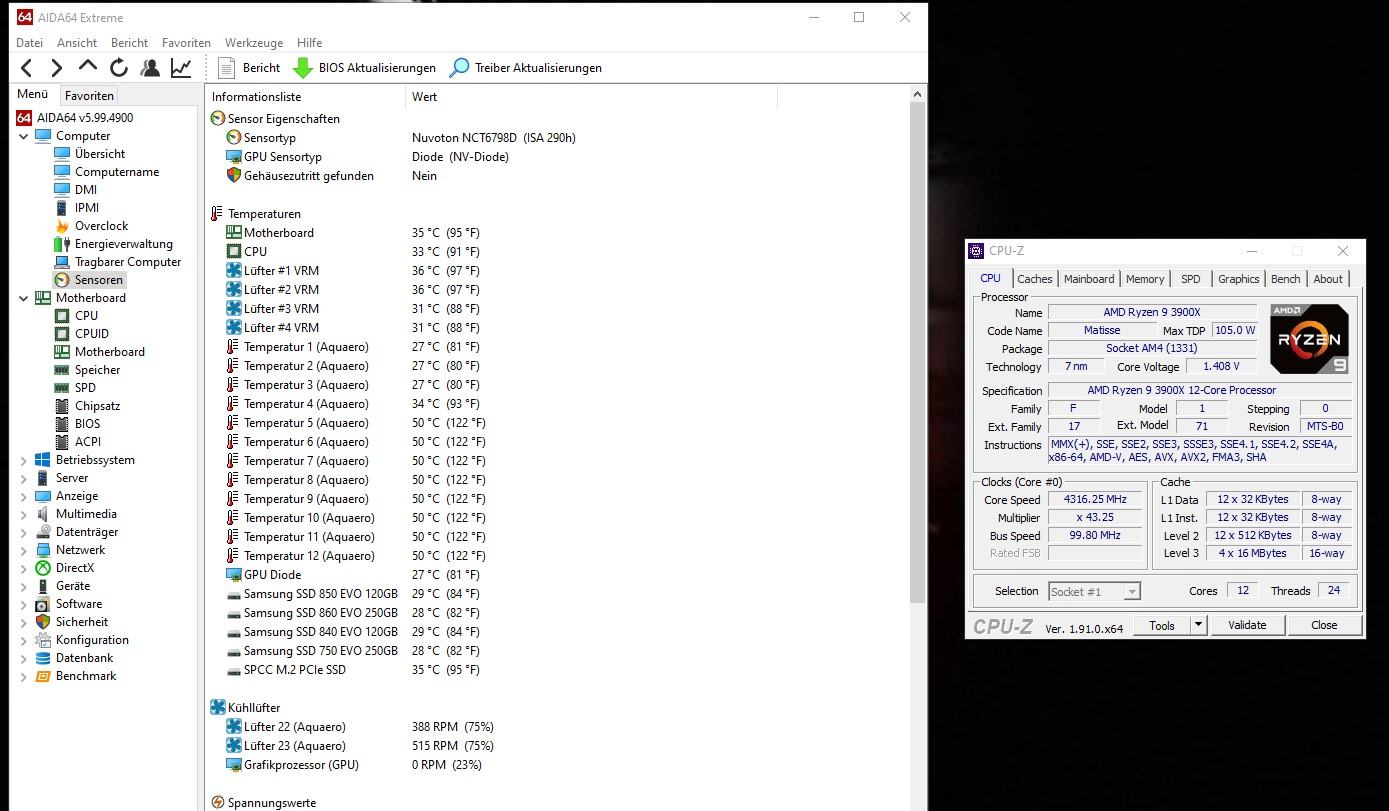Click the AIDA64 vertical scrollbar
Image resolution: width=1389 pixels, height=811 pixels.
click(917, 350)
